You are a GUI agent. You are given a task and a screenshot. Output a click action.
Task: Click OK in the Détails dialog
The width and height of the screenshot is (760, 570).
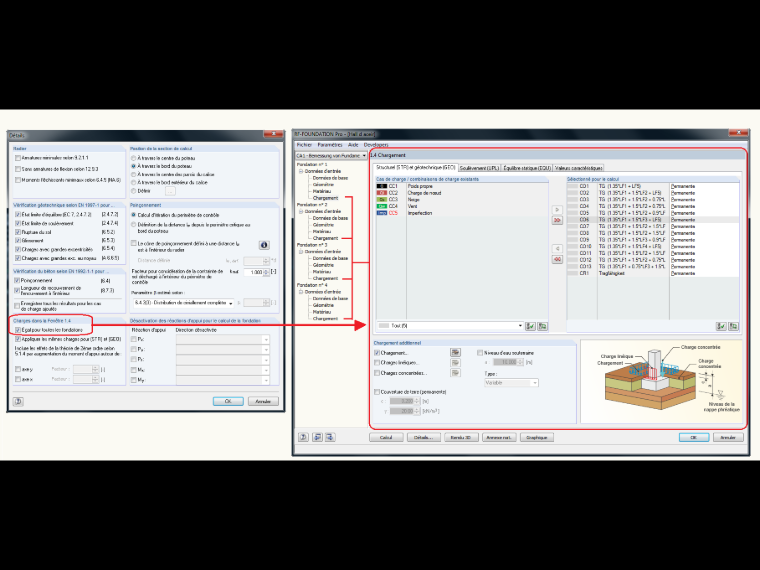tap(228, 401)
